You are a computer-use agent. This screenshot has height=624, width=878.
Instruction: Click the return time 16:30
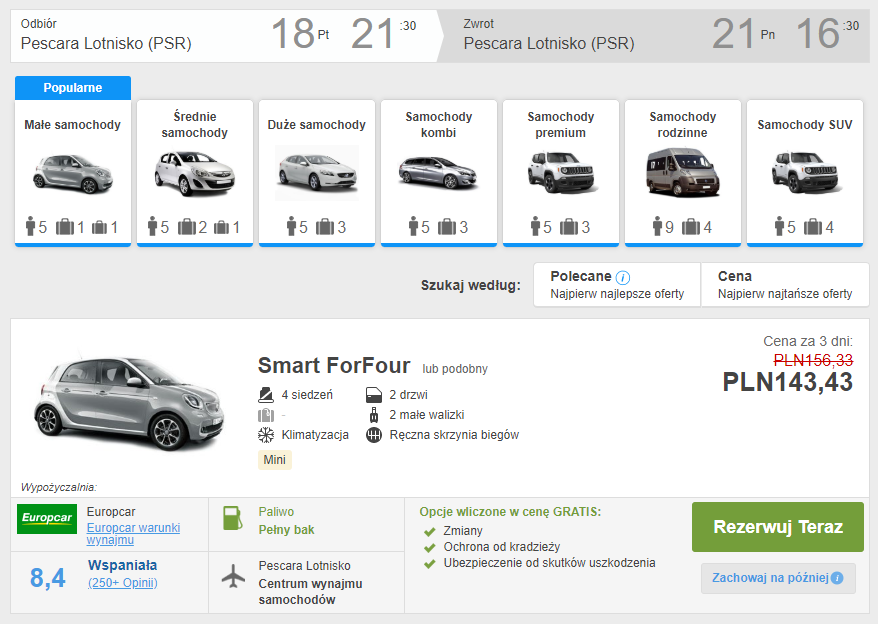(x=827, y=34)
